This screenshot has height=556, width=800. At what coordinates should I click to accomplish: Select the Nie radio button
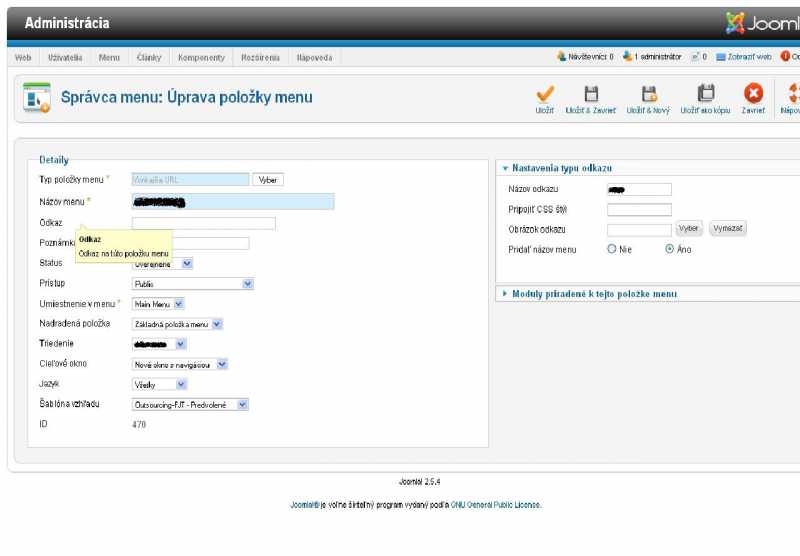click(612, 249)
